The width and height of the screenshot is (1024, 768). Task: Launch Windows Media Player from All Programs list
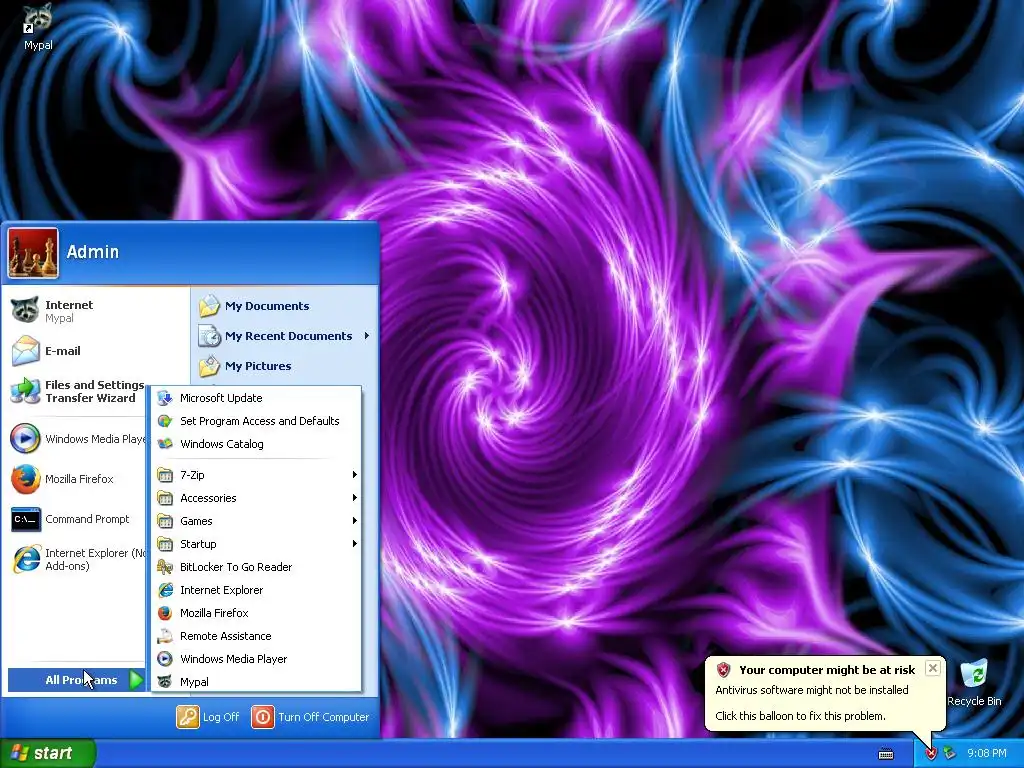click(x=256, y=659)
